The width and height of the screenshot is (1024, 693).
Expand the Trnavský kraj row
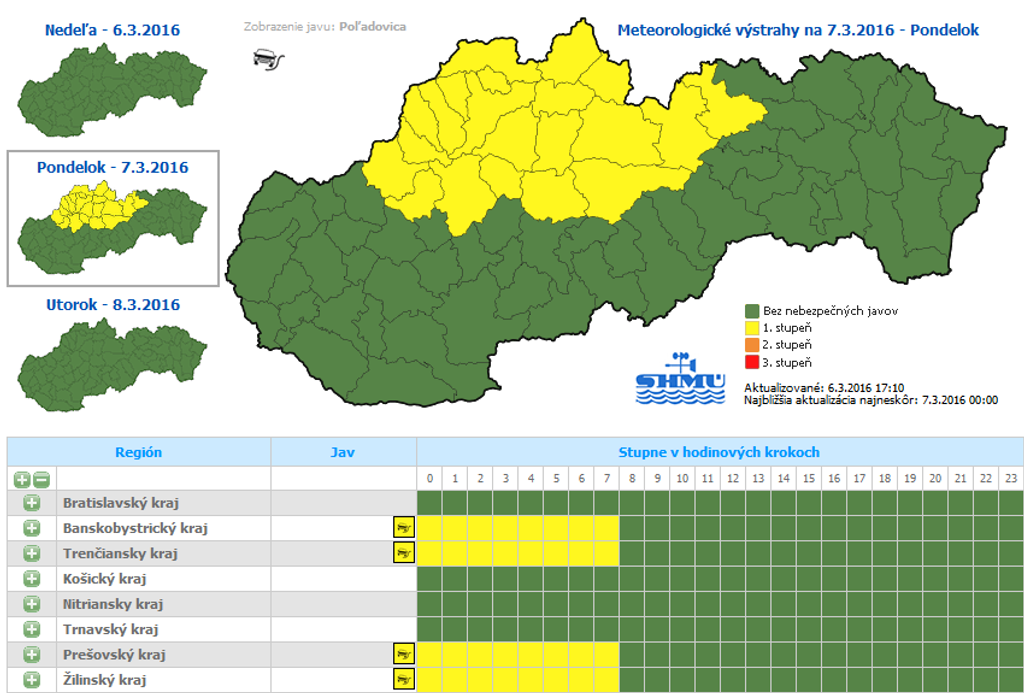click(x=31, y=629)
